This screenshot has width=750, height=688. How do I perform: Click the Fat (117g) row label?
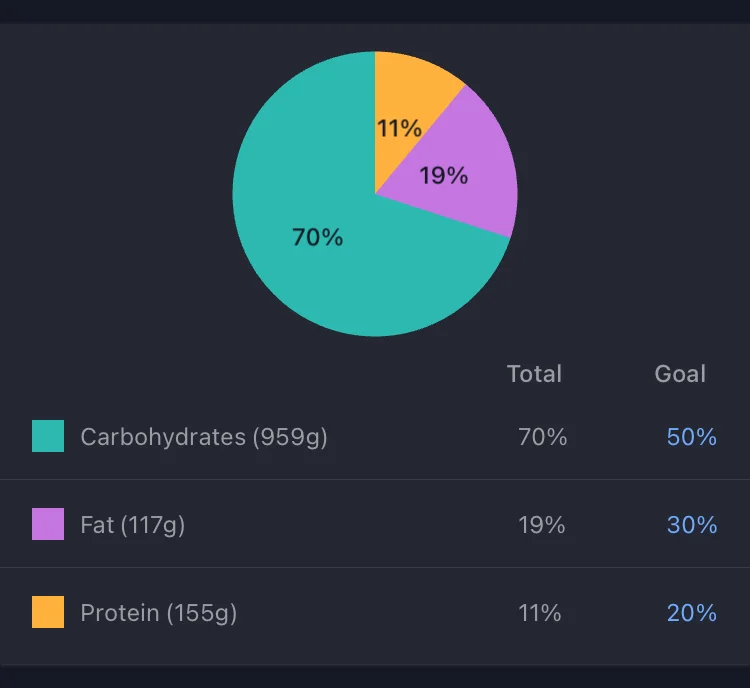point(132,525)
